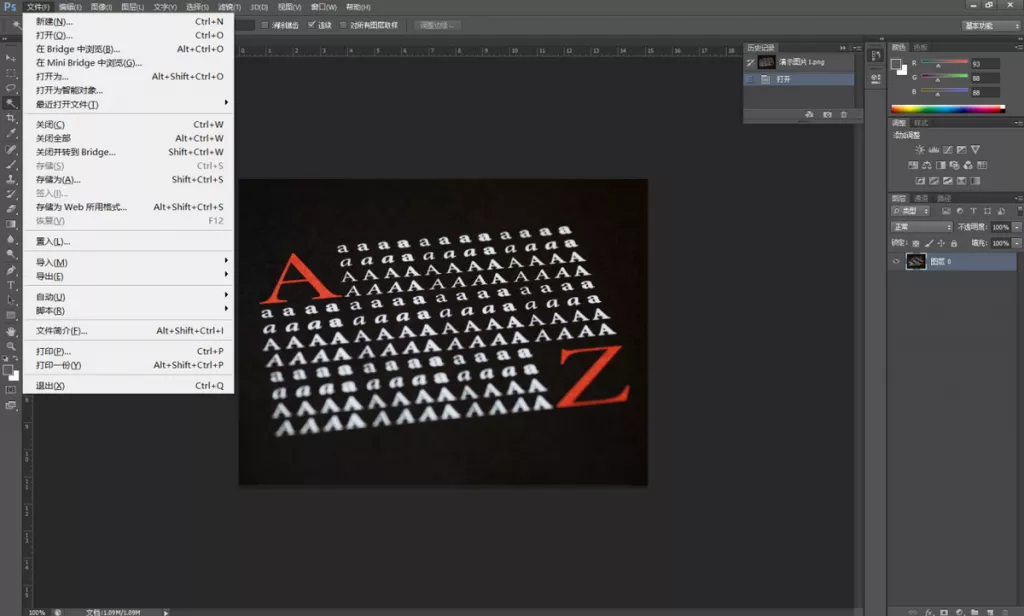The image size is (1024, 616).
Task: Open the 基本功能 workspace dropdown
Action: click(991, 25)
